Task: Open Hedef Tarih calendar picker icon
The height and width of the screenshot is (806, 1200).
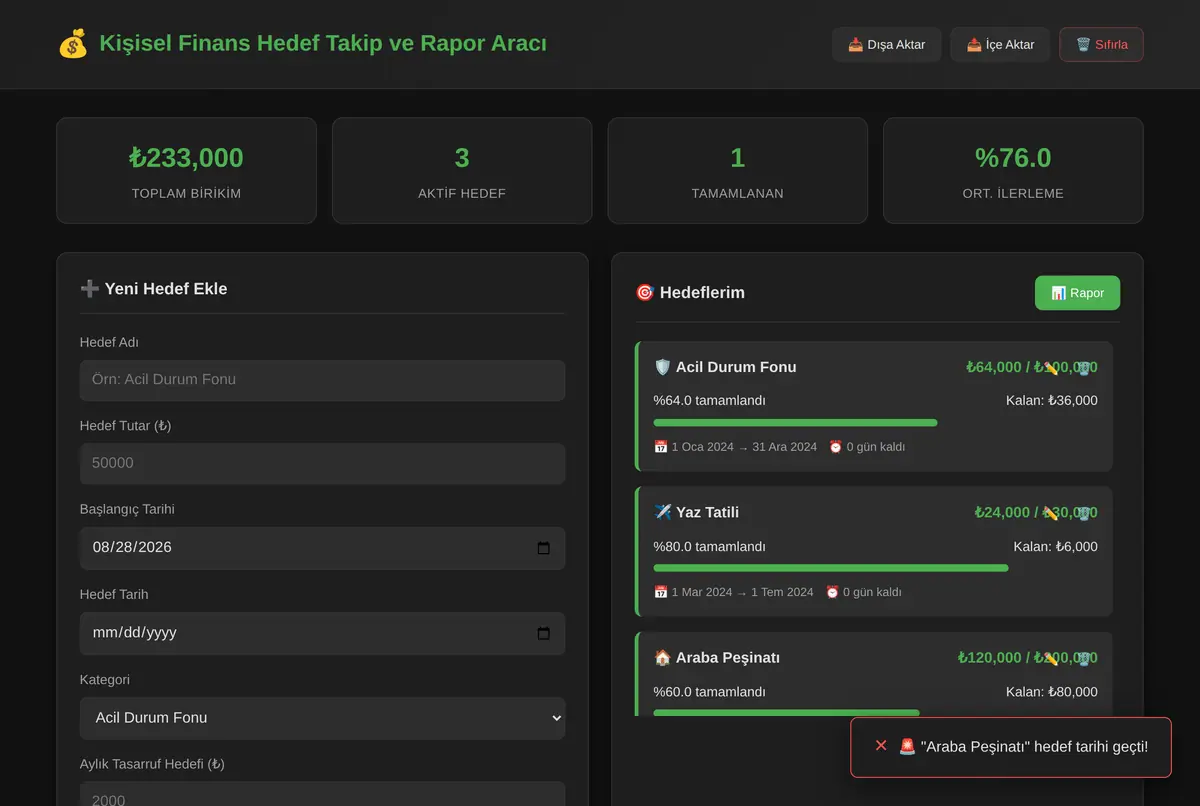Action: pyautogui.click(x=544, y=633)
